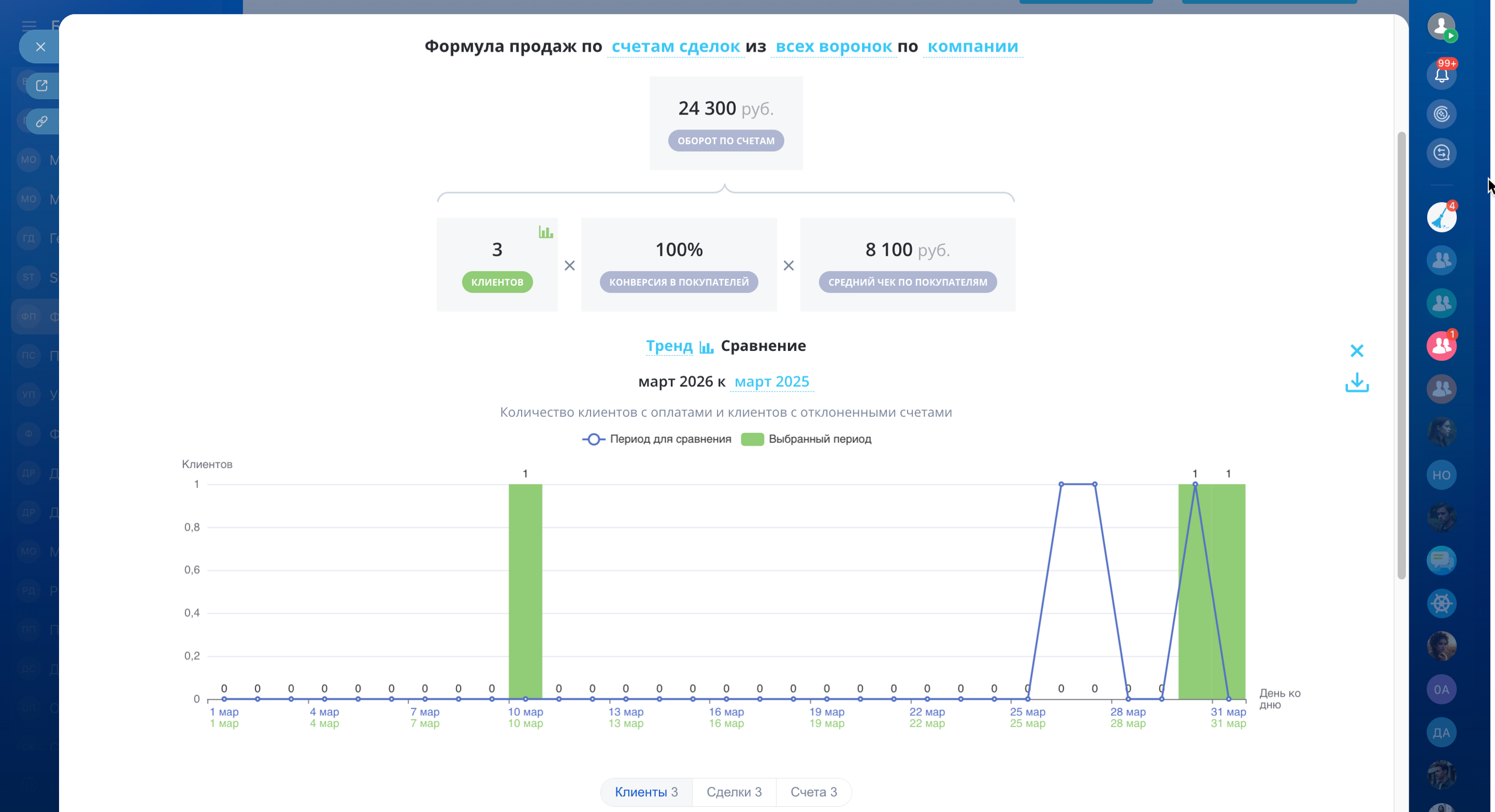Open panel in new window icon
The width and height of the screenshot is (1495, 812).
(42, 86)
